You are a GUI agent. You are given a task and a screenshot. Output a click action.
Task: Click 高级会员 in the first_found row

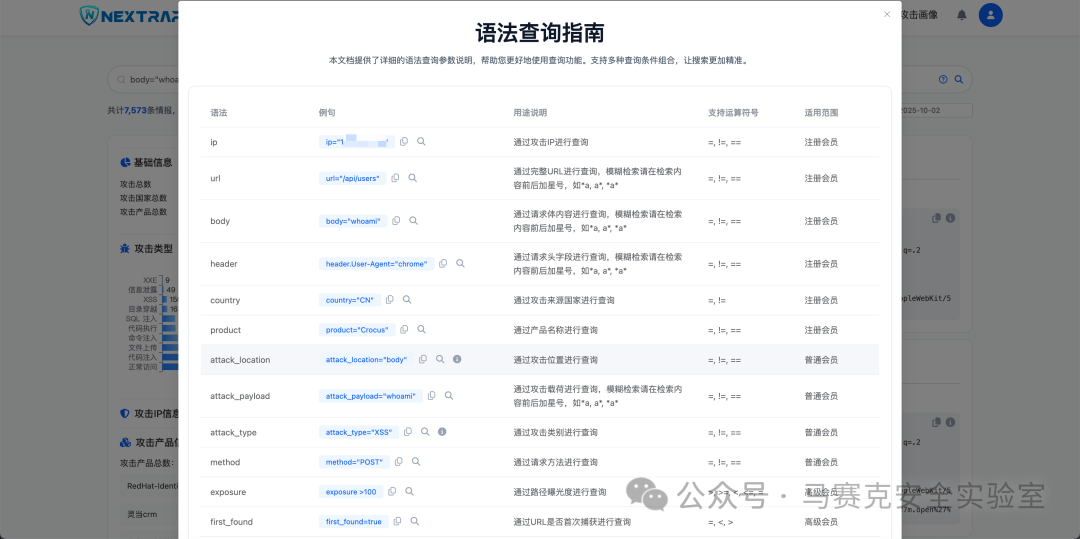tap(821, 522)
